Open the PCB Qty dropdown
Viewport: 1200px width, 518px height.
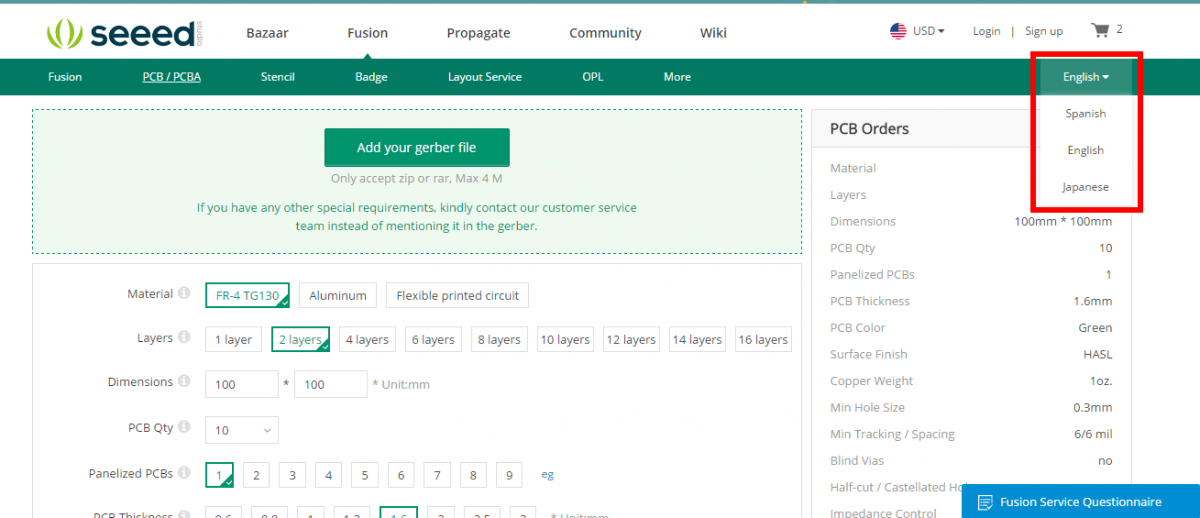pos(241,430)
